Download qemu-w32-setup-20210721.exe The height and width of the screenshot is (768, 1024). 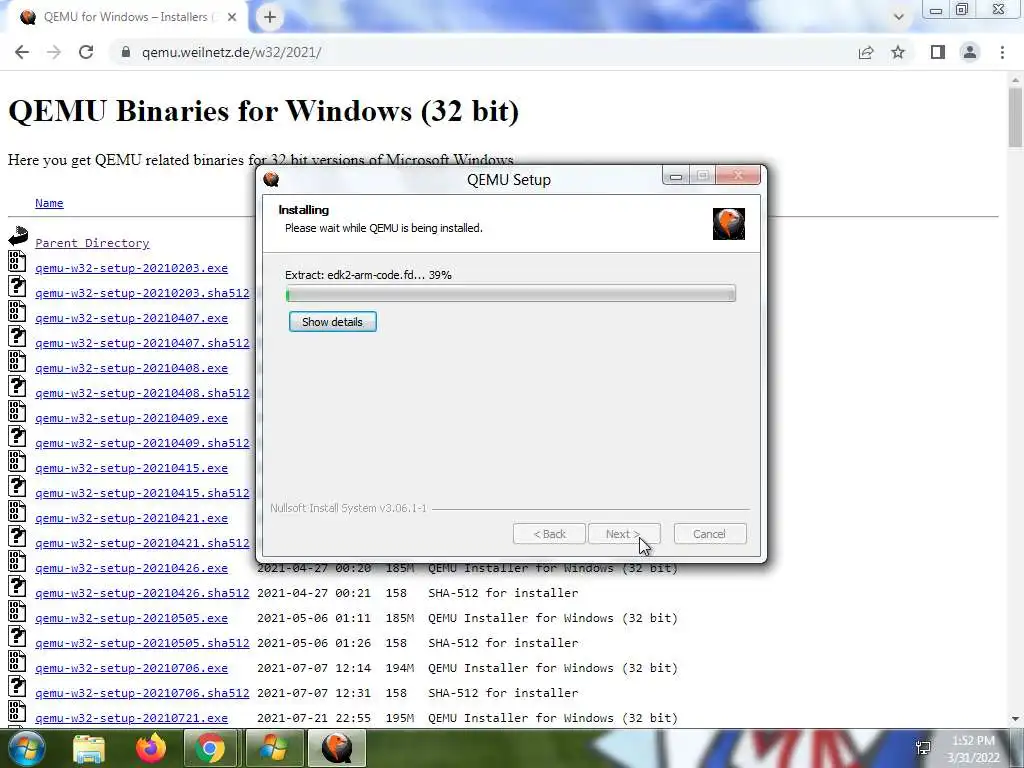tap(131, 718)
